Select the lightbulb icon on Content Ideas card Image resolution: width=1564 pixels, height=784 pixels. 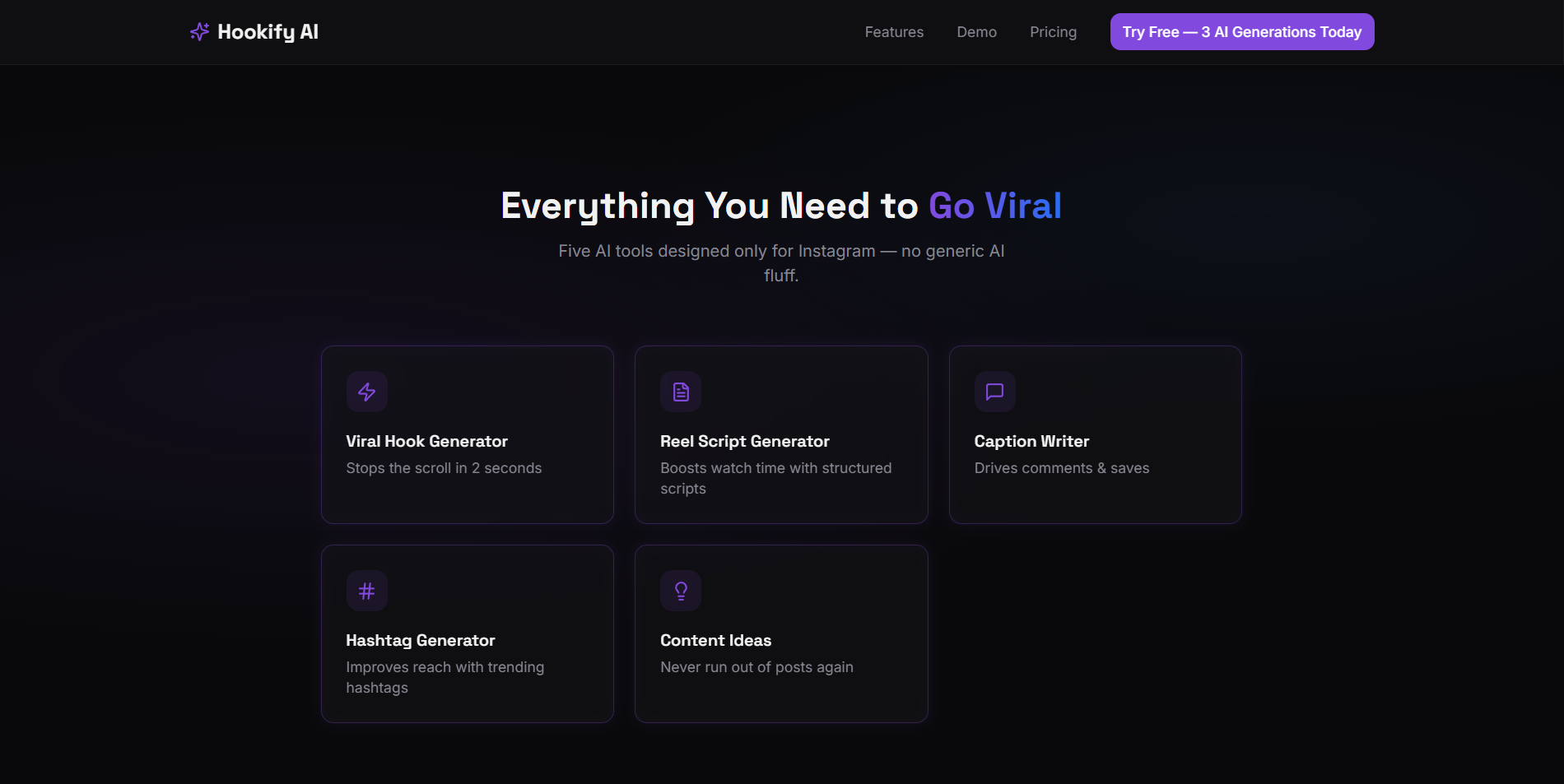[x=681, y=590]
